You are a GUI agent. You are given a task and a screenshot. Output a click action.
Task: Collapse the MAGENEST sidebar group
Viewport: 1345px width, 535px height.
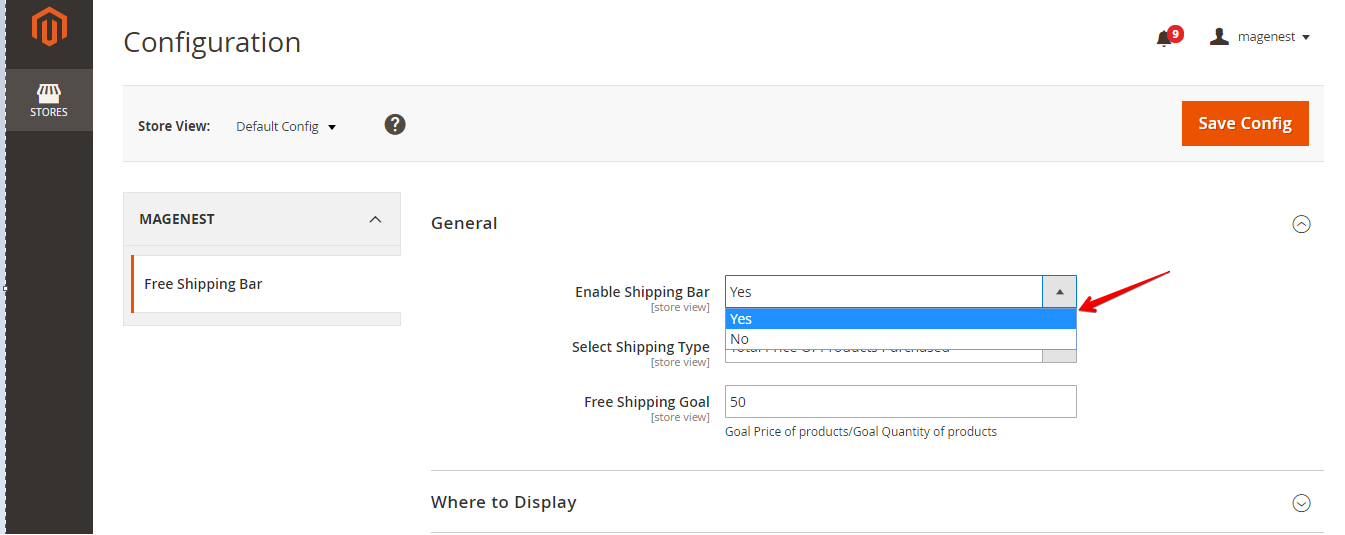(375, 219)
